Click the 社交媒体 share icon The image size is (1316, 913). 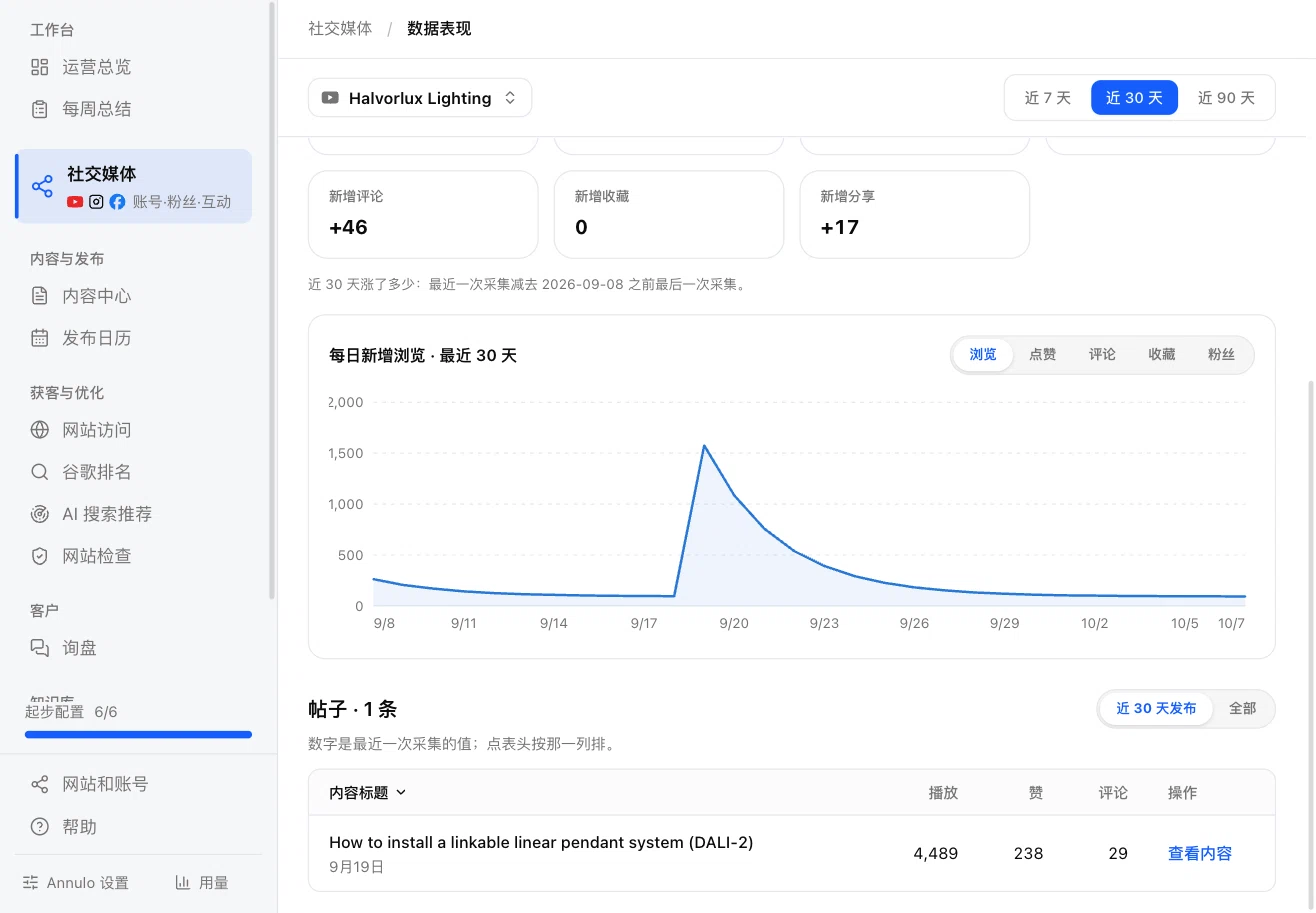pyautogui.click(x=42, y=186)
